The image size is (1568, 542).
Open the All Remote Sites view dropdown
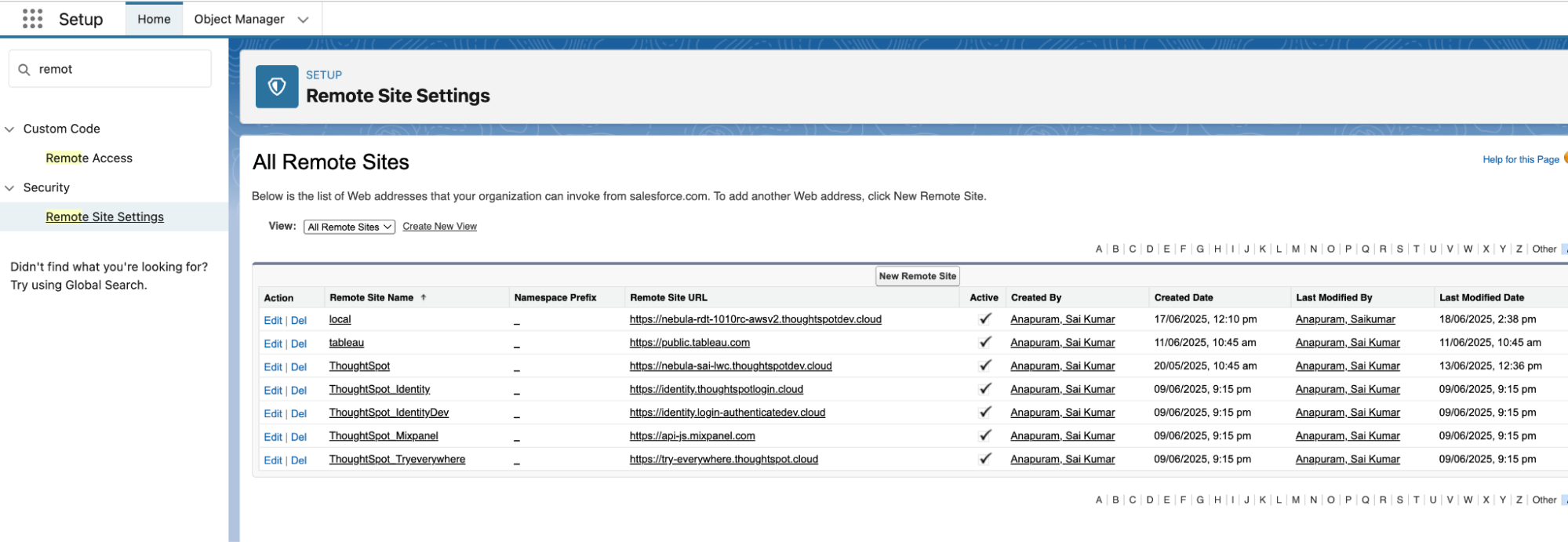pyautogui.click(x=349, y=227)
